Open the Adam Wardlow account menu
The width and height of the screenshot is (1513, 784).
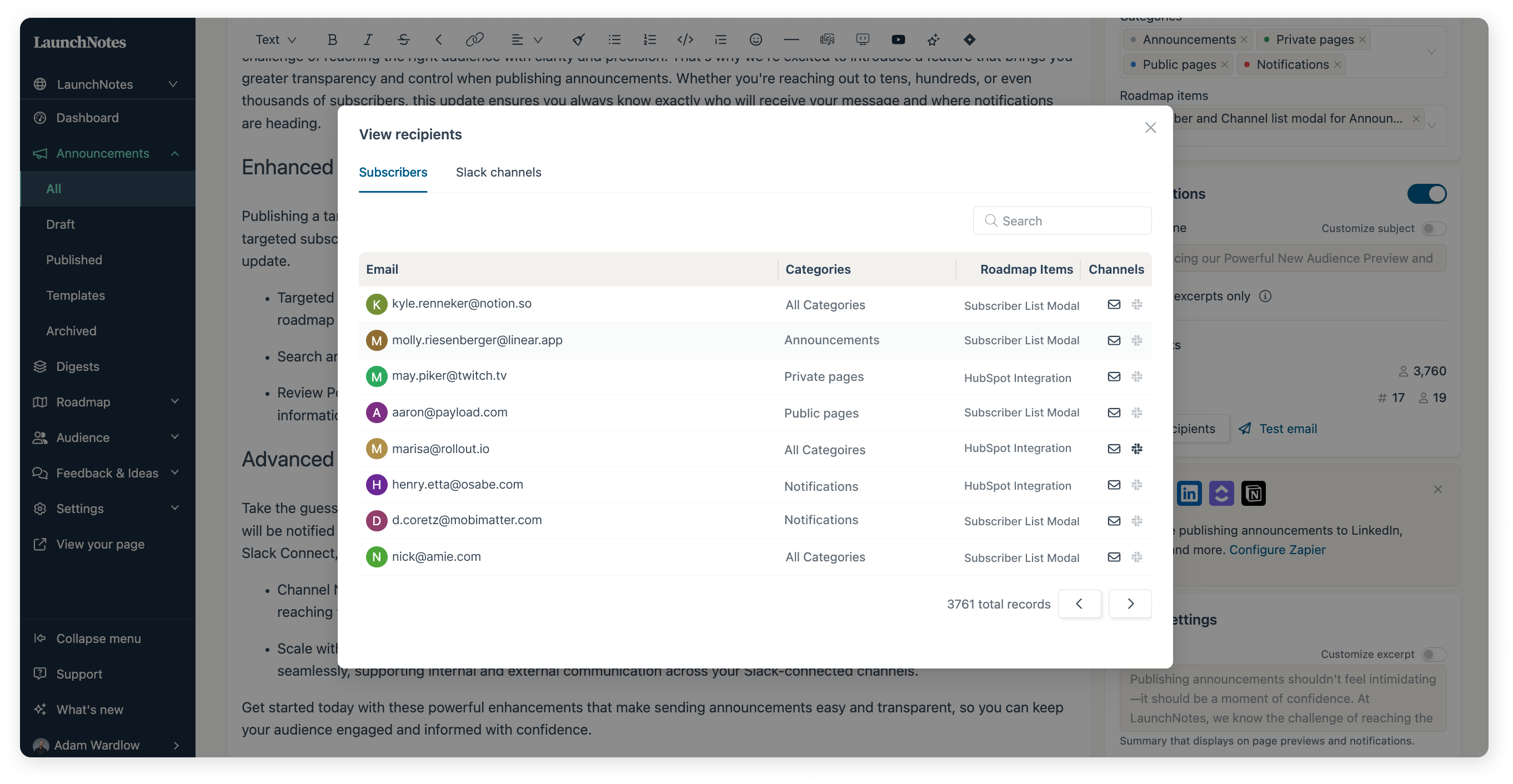pos(108,745)
